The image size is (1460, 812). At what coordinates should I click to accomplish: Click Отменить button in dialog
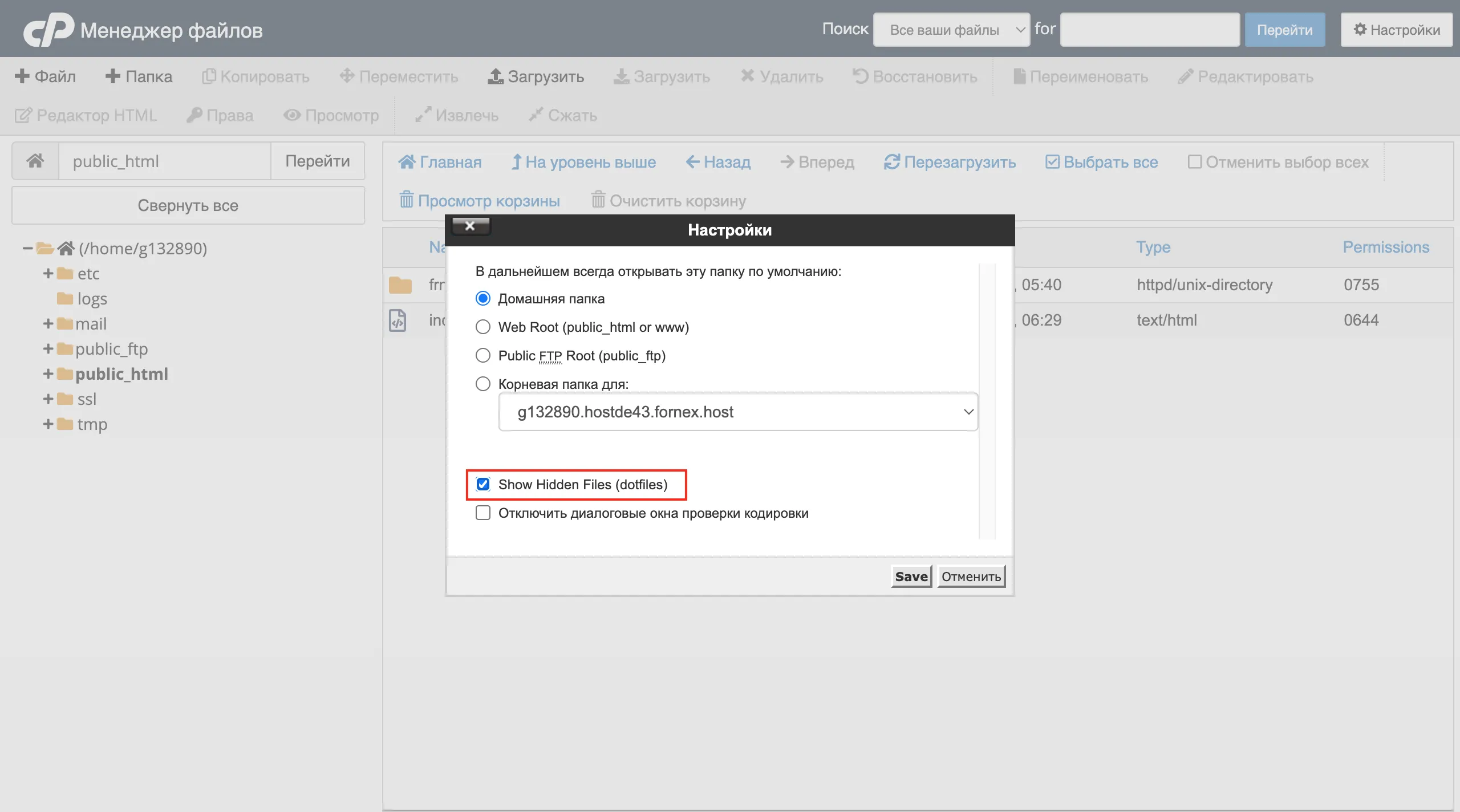coord(971,576)
